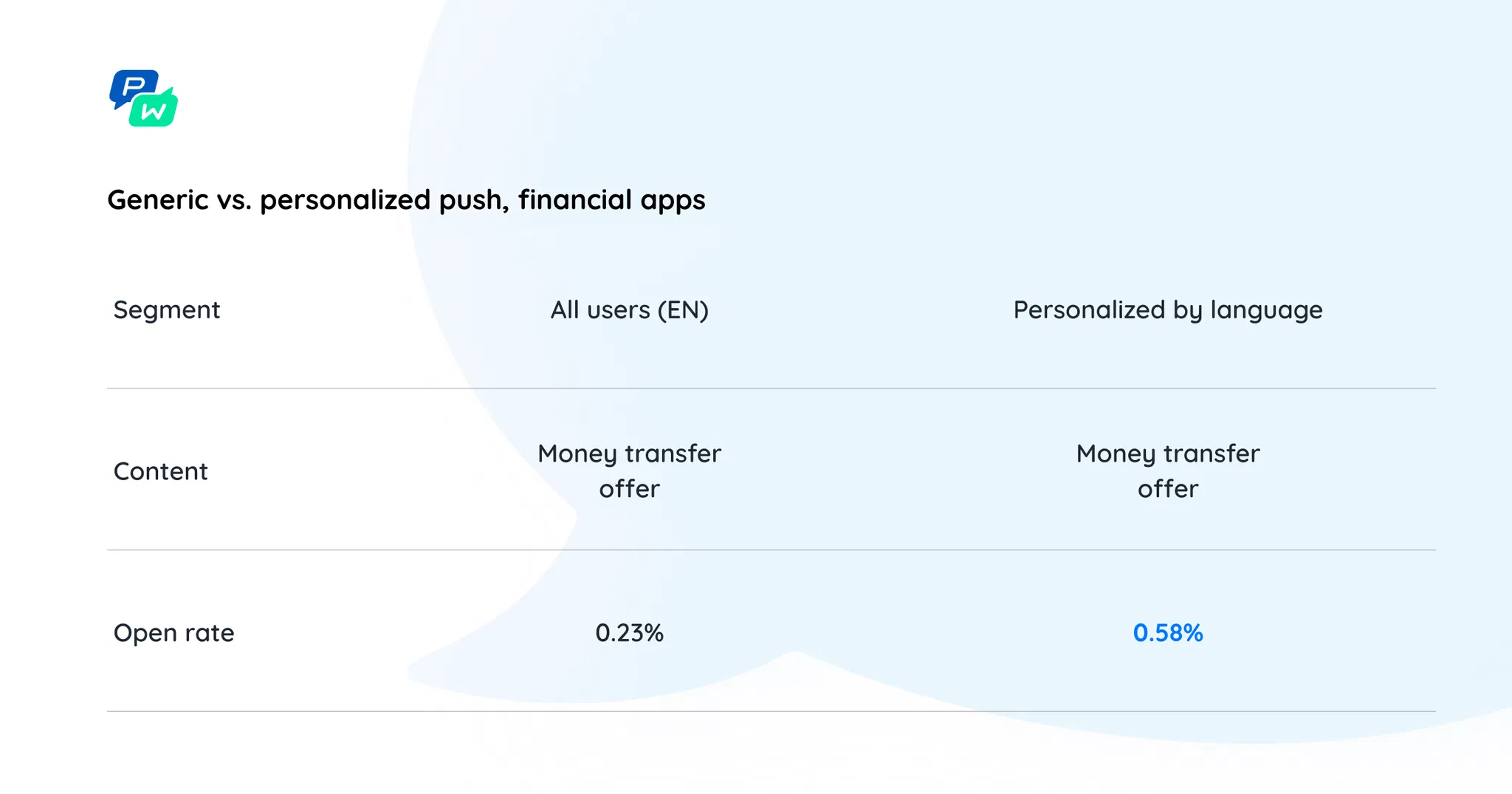Select the "Content" row label
The height and width of the screenshot is (794, 1512).
160,471
